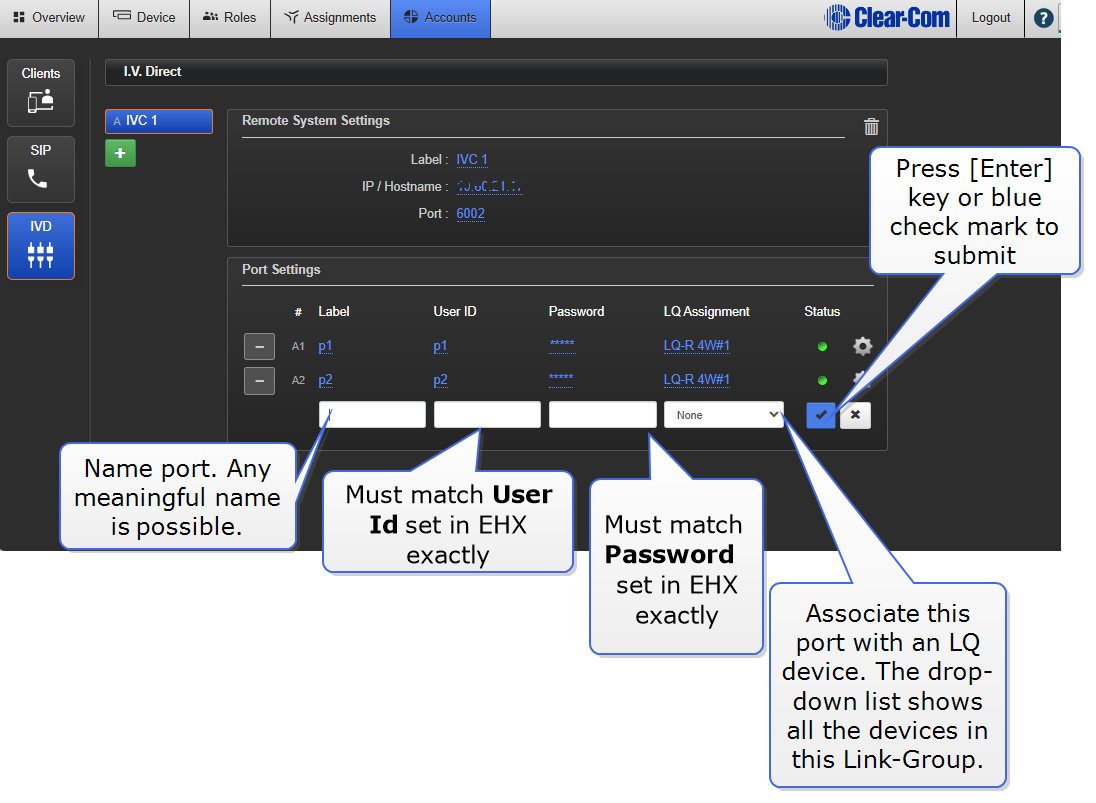Edit the A2 label p2
Screen dimensions: 1096x803
coord(325,380)
